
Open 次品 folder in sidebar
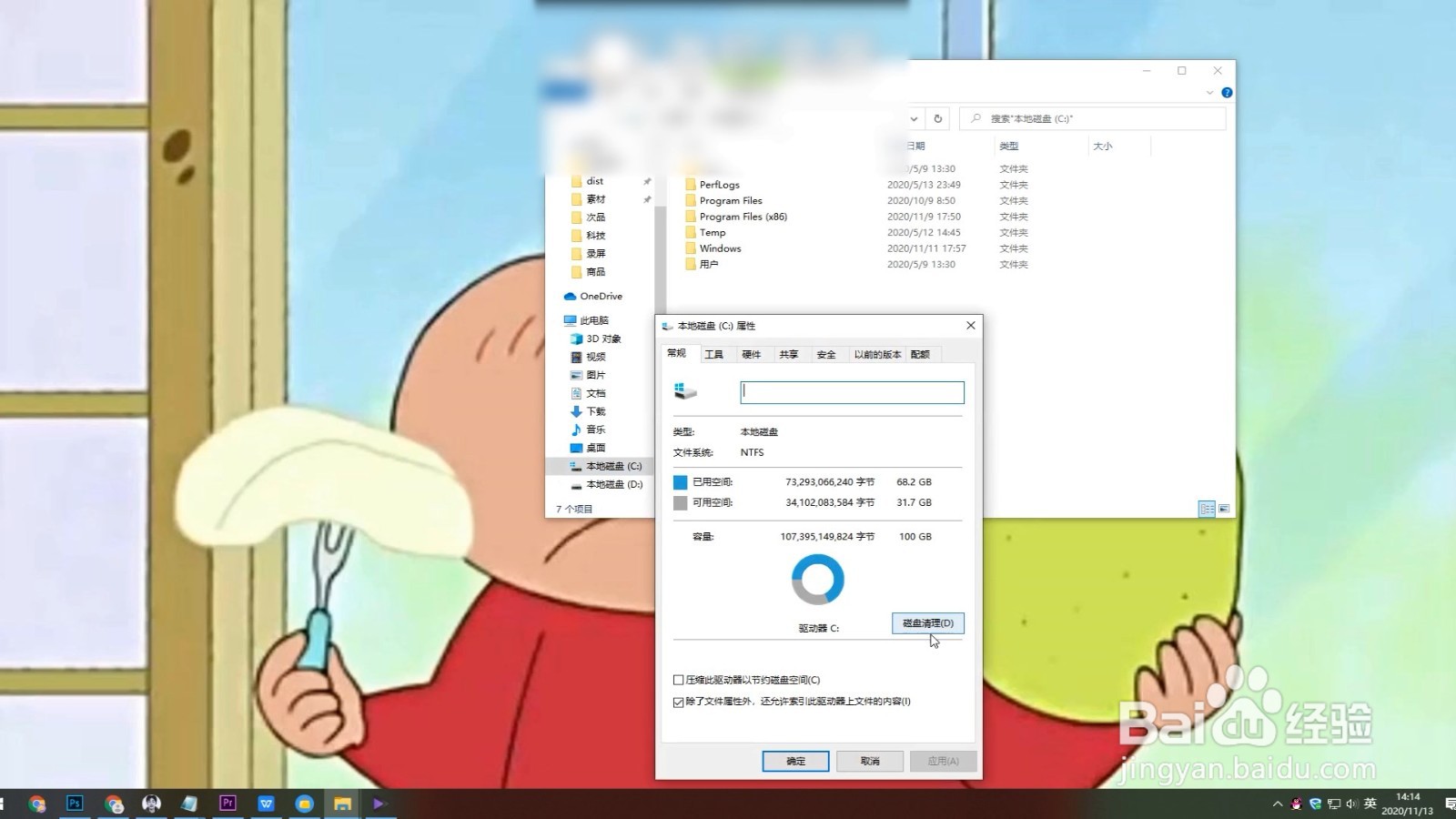[x=595, y=217]
